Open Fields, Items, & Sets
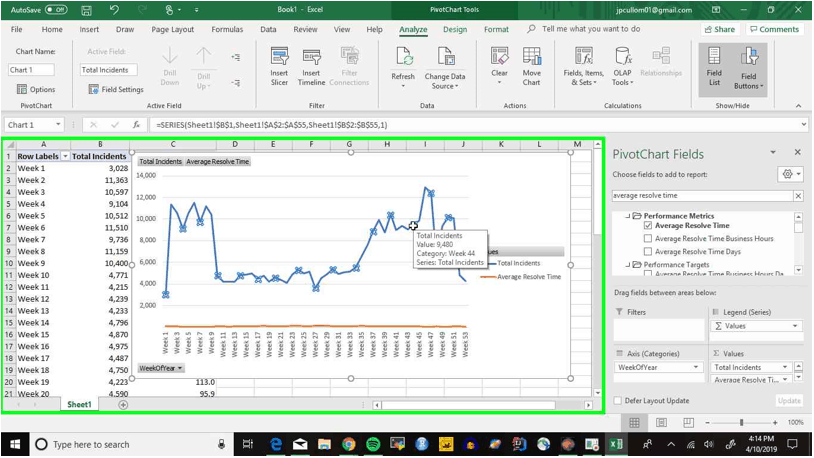 [x=584, y=66]
